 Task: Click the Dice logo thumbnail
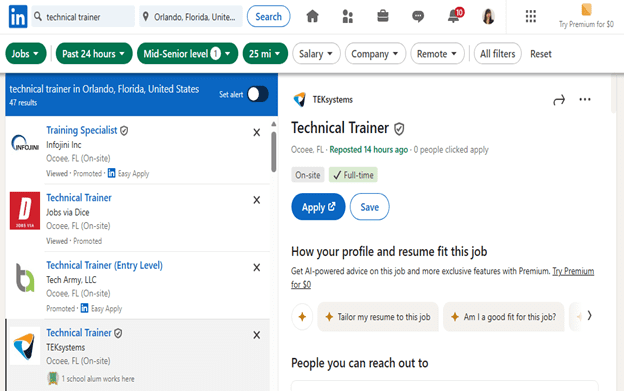point(25,211)
